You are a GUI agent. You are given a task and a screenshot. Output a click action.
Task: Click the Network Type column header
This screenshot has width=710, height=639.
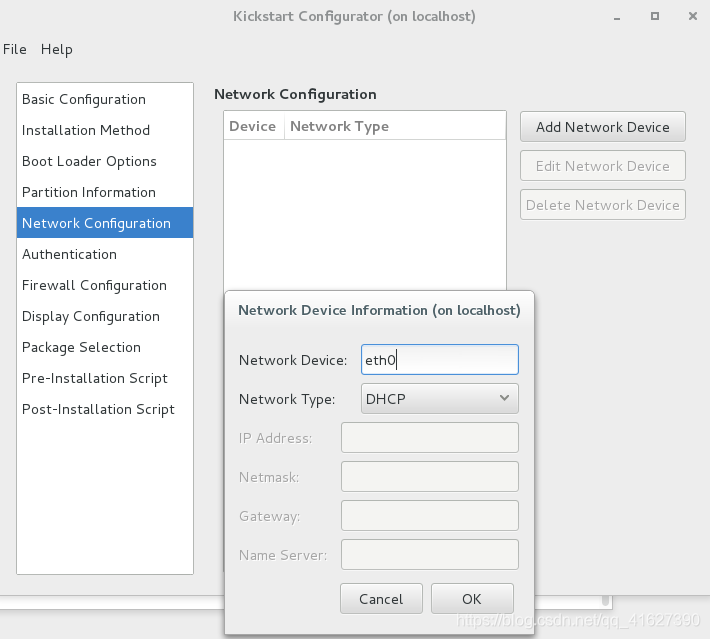click(395, 126)
